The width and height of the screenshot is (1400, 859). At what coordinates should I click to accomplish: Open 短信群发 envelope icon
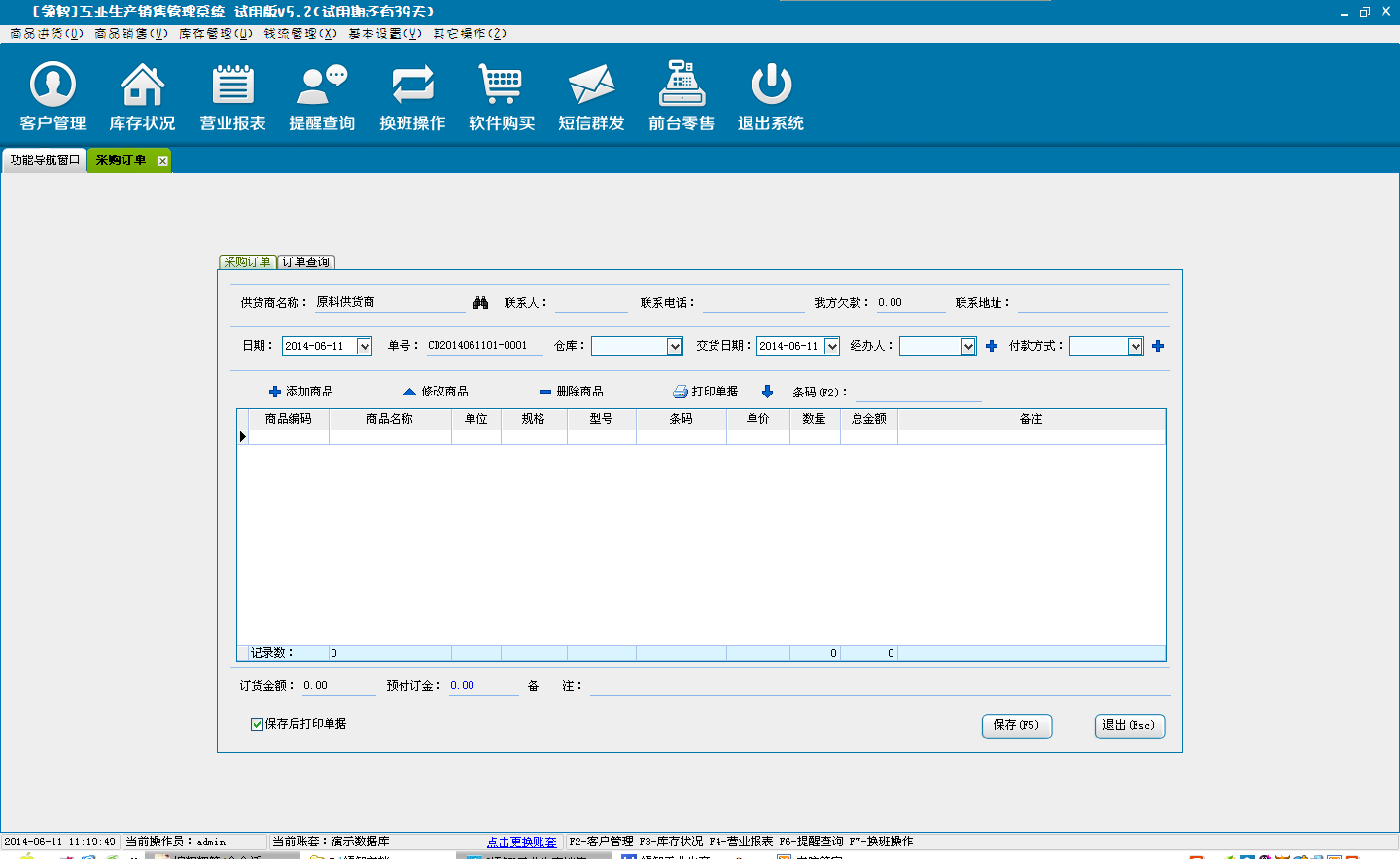point(591,86)
